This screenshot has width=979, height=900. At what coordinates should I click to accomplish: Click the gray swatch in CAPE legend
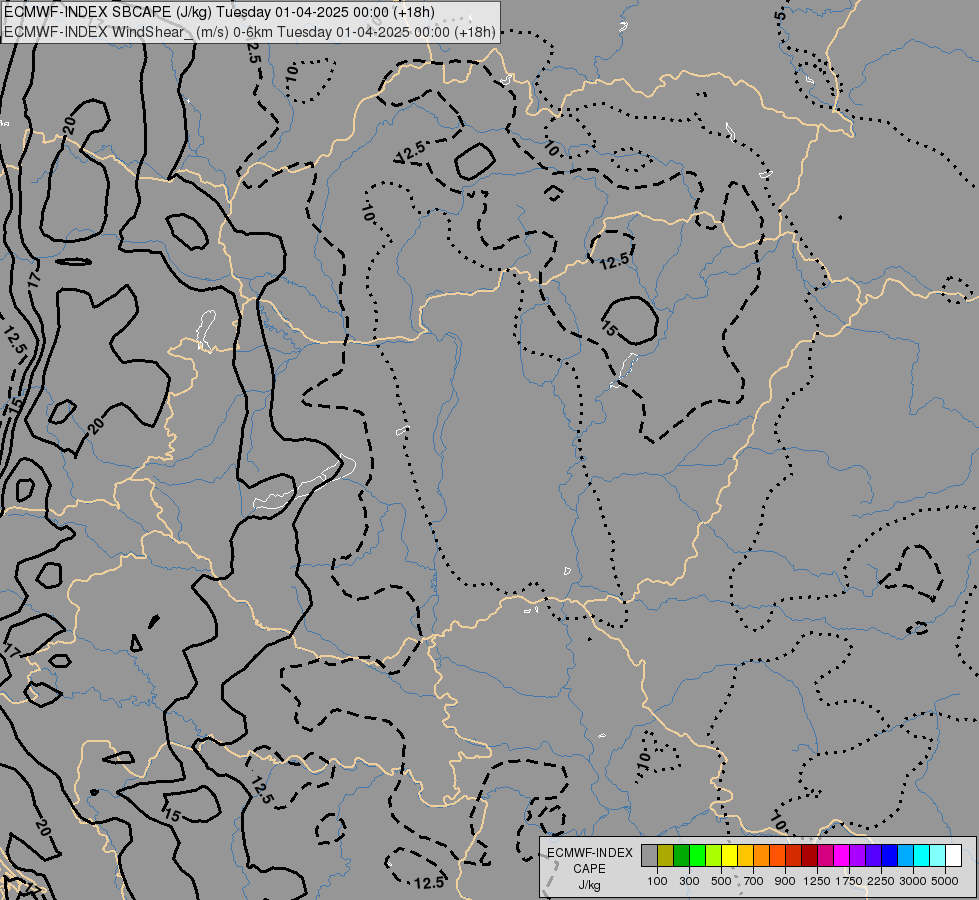[x=649, y=855]
